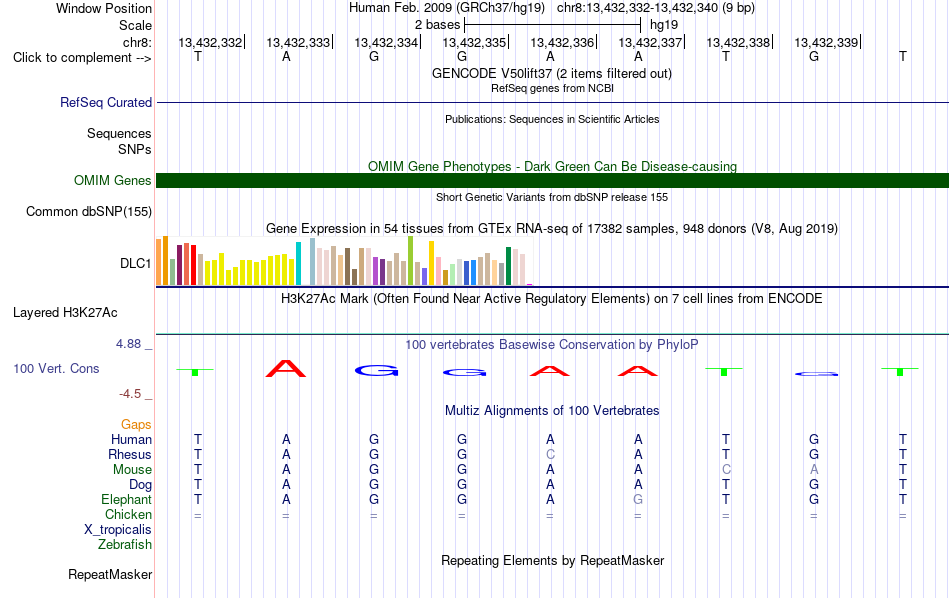The image size is (950, 598).
Task: Click the SNPs track label
Action: click(135, 149)
